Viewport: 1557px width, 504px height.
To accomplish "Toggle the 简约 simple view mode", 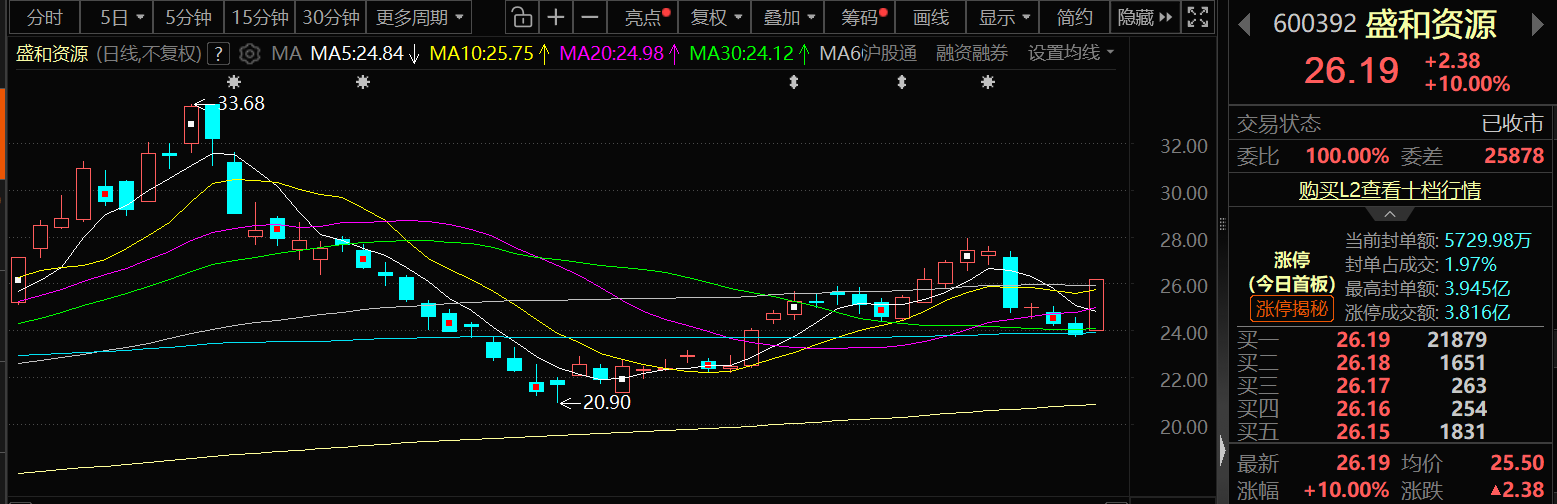I will pos(1075,17).
